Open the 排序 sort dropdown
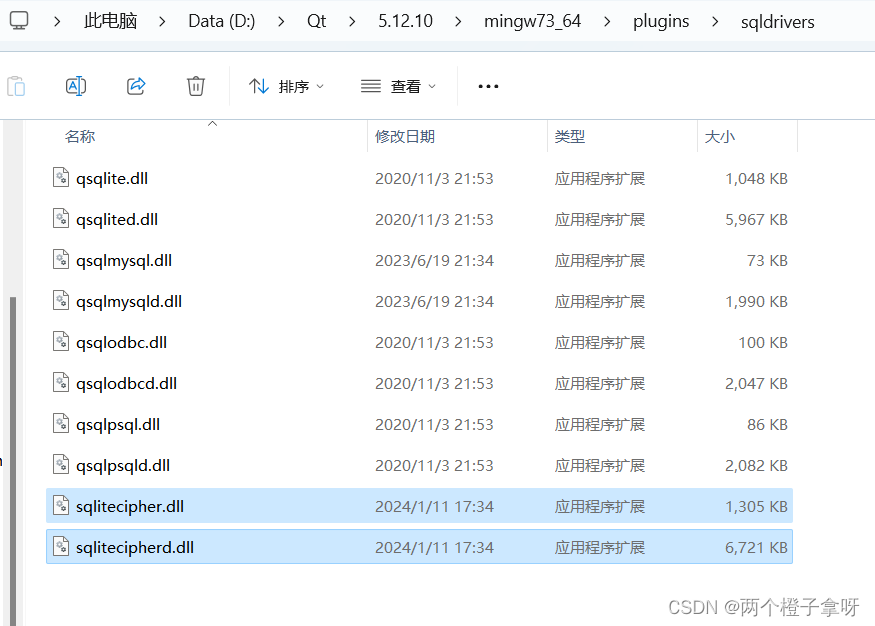The height and width of the screenshot is (626, 875). (x=287, y=86)
